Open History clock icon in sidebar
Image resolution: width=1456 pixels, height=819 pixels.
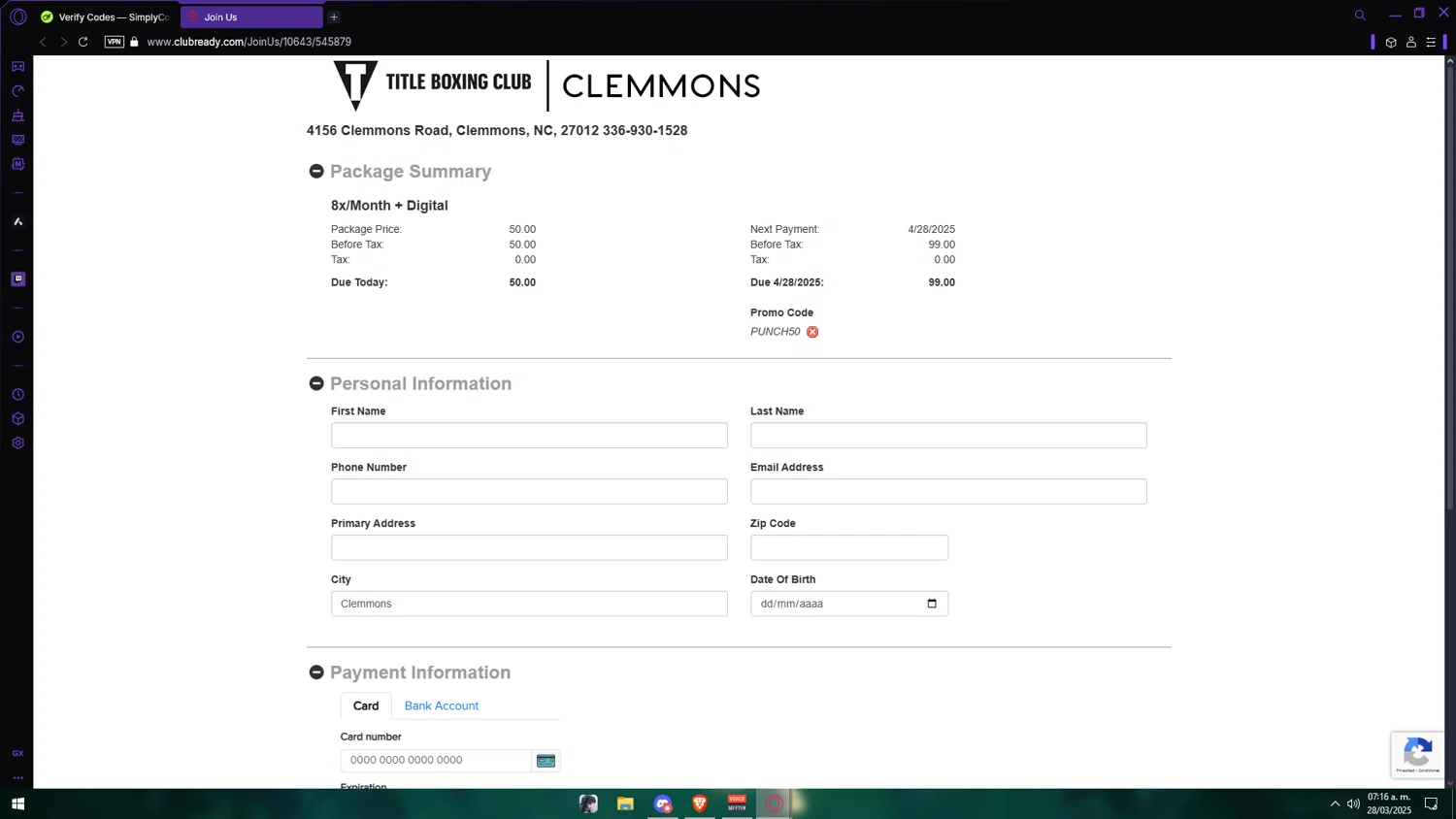17,395
